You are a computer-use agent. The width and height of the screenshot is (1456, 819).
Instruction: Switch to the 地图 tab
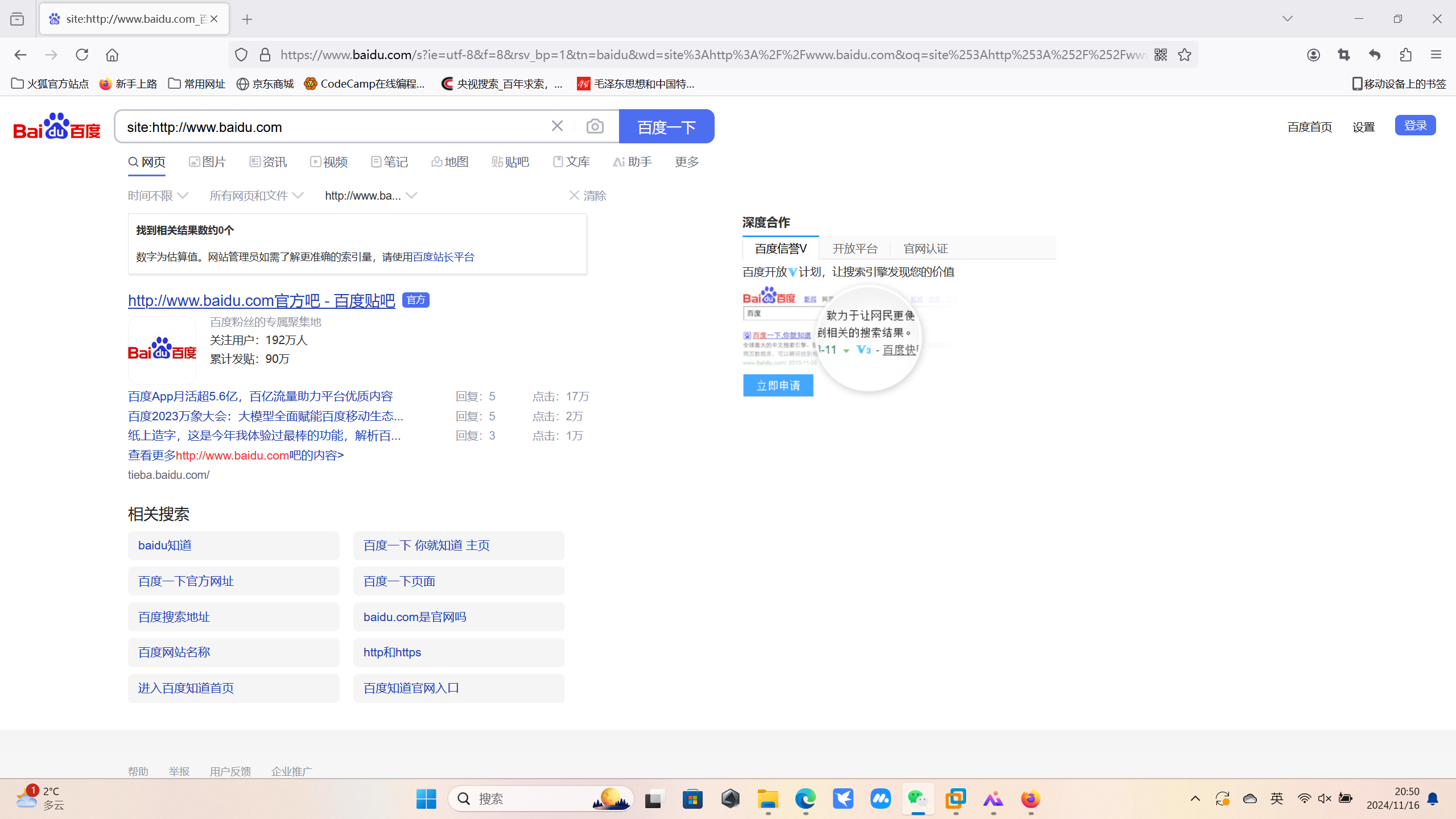point(450,162)
